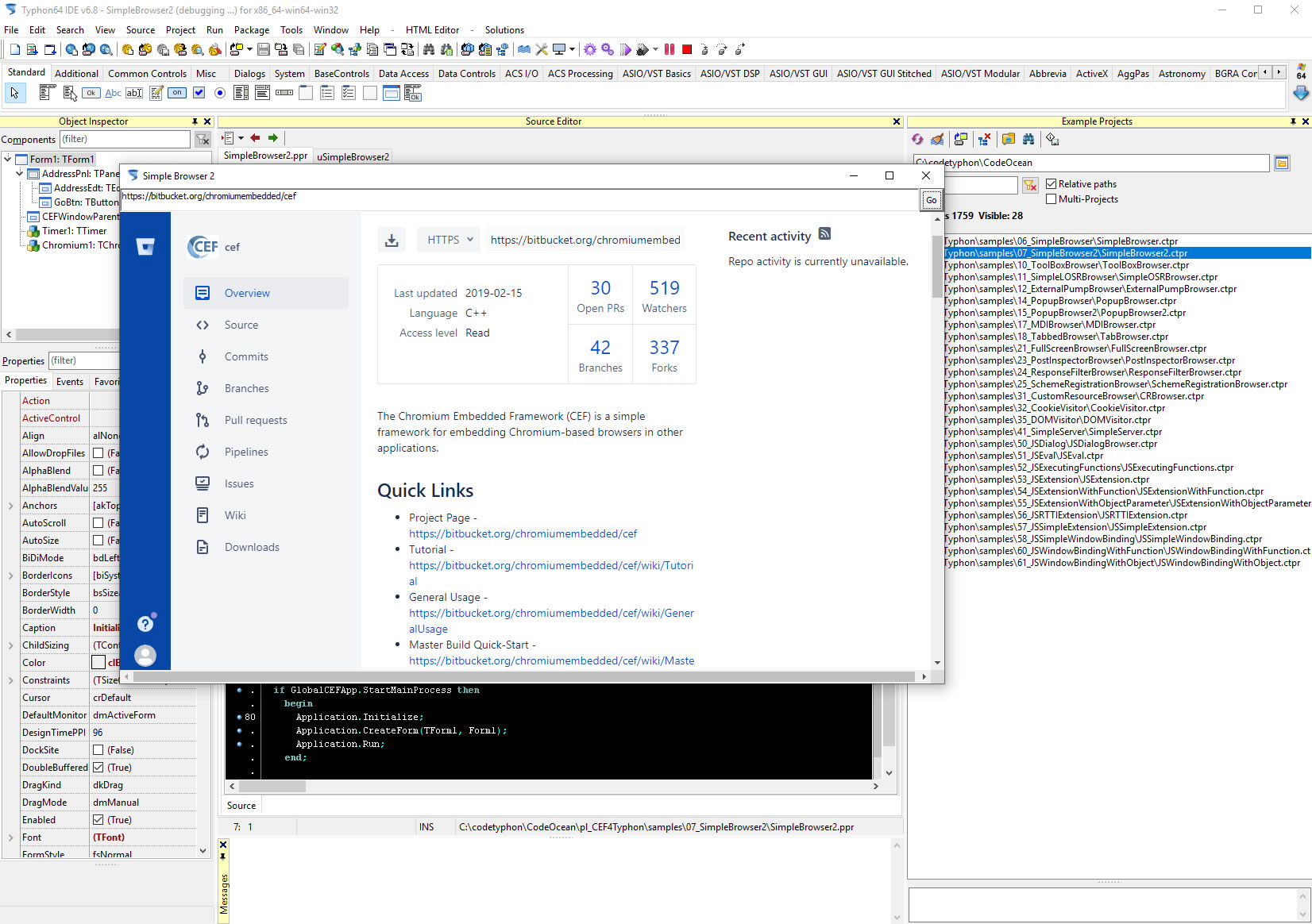Expand the BorderIcons property
The height and width of the screenshot is (924, 1312).
(11, 576)
